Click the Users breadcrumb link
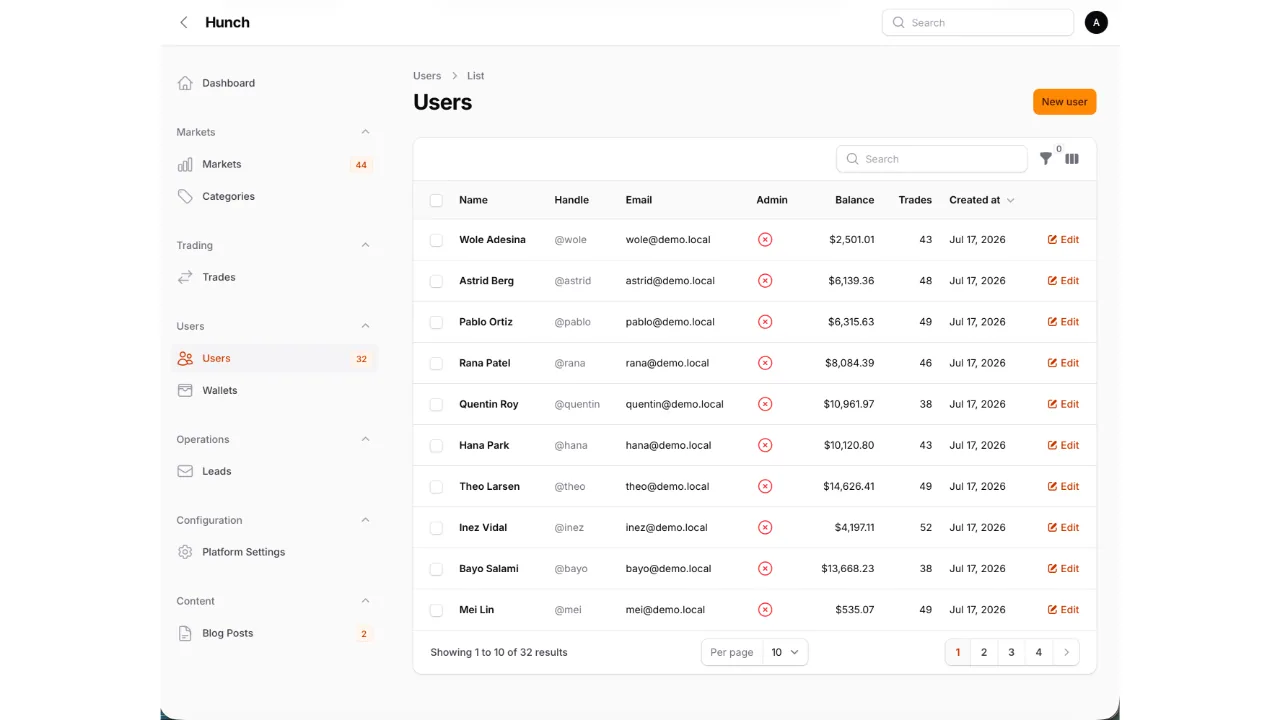Image resolution: width=1280 pixels, height=720 pixels. (427, 76)
